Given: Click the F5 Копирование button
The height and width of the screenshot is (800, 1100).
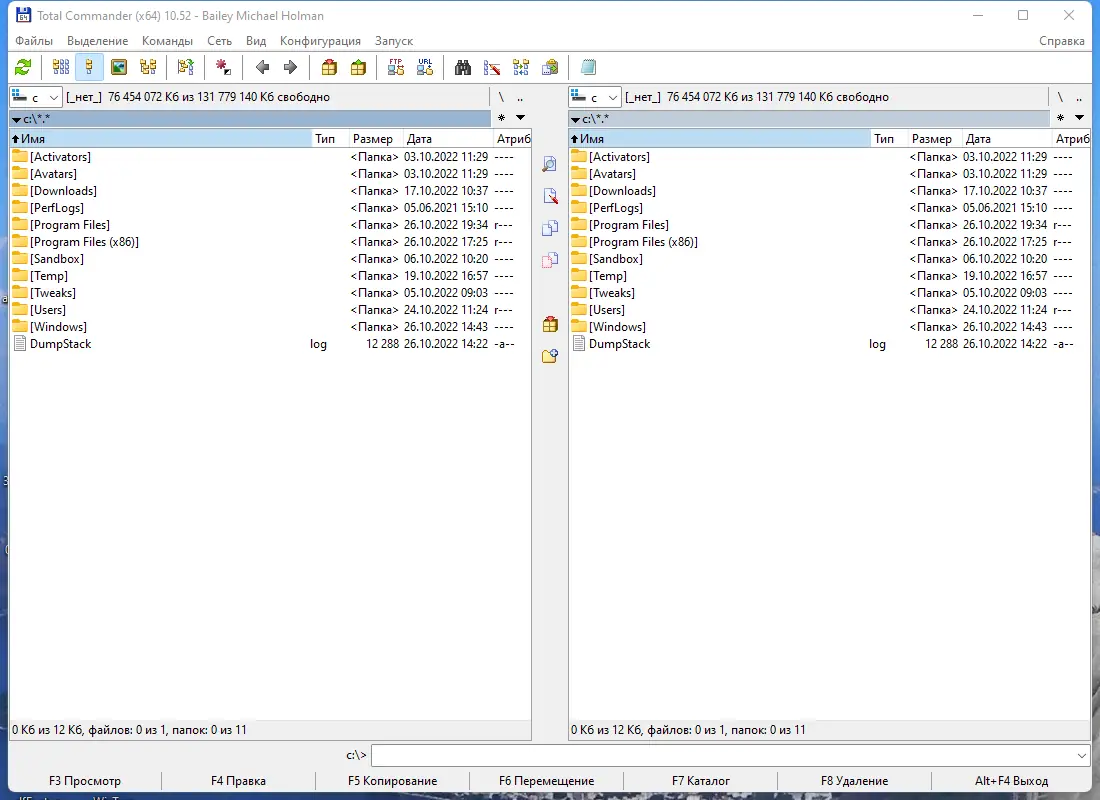Looking at the screenshot, I should 392,781.
